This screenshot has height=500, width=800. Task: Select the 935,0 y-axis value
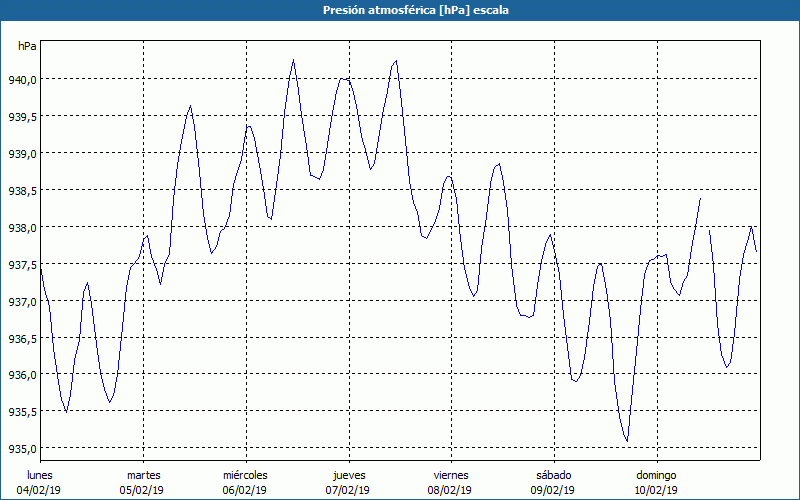pyautogui.click(x=22, y=448)
